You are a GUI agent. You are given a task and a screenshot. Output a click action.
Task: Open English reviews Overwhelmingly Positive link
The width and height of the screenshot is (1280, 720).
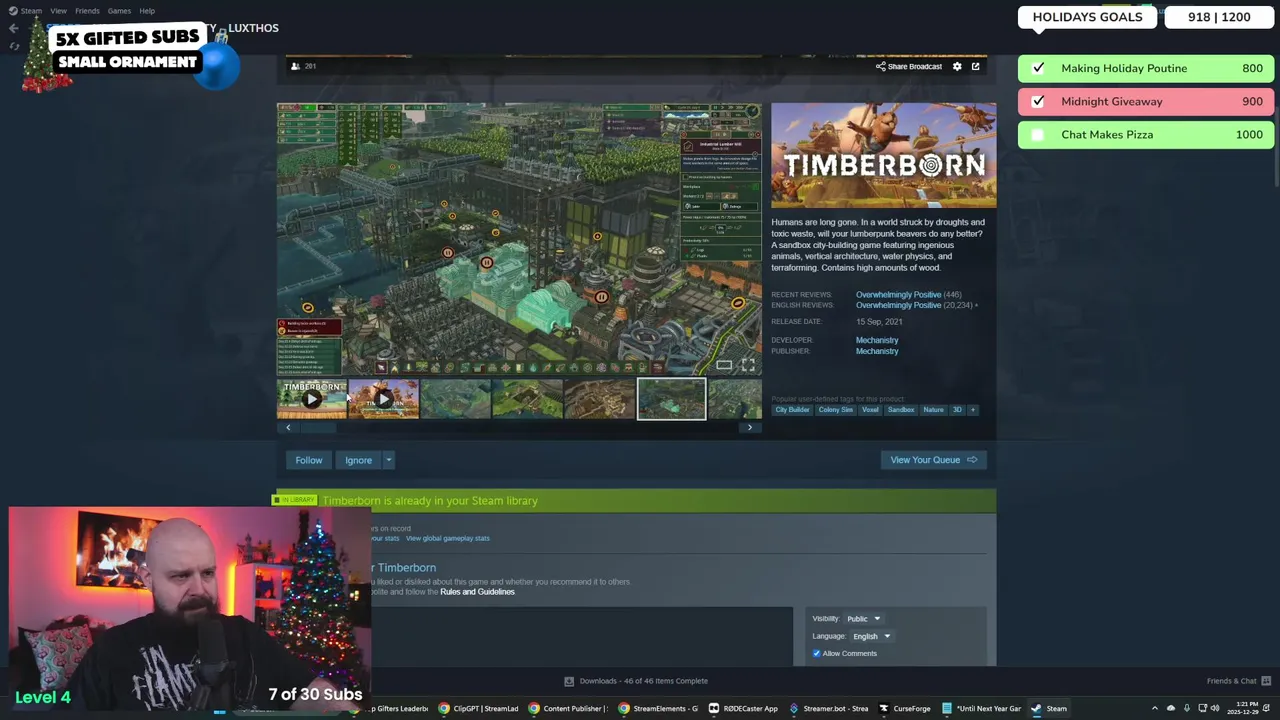[898, 305]
